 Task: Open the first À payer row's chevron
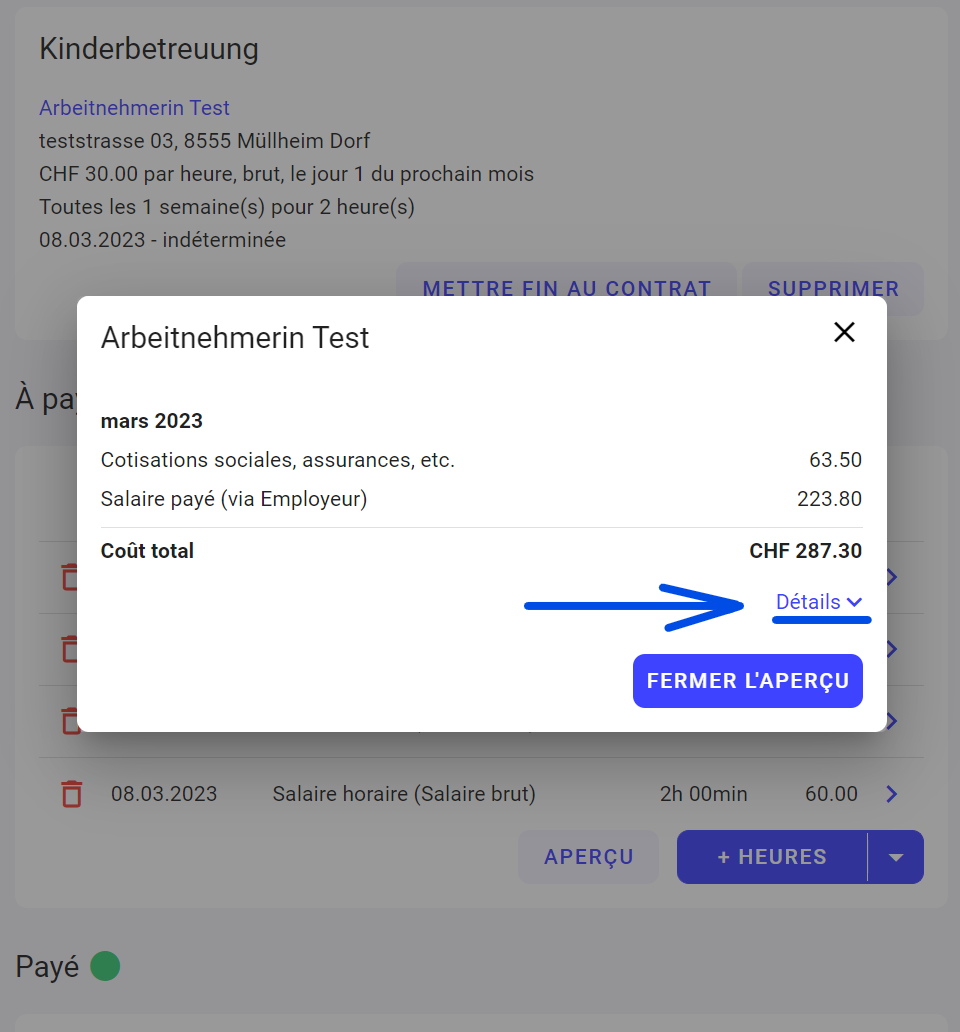coord(892,577)
